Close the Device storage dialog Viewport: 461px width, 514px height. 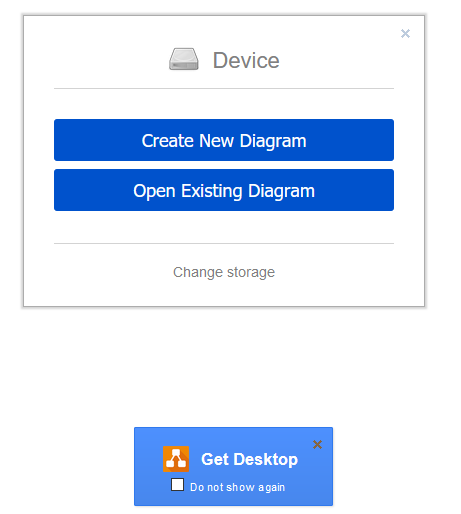(x=405, y=33)
